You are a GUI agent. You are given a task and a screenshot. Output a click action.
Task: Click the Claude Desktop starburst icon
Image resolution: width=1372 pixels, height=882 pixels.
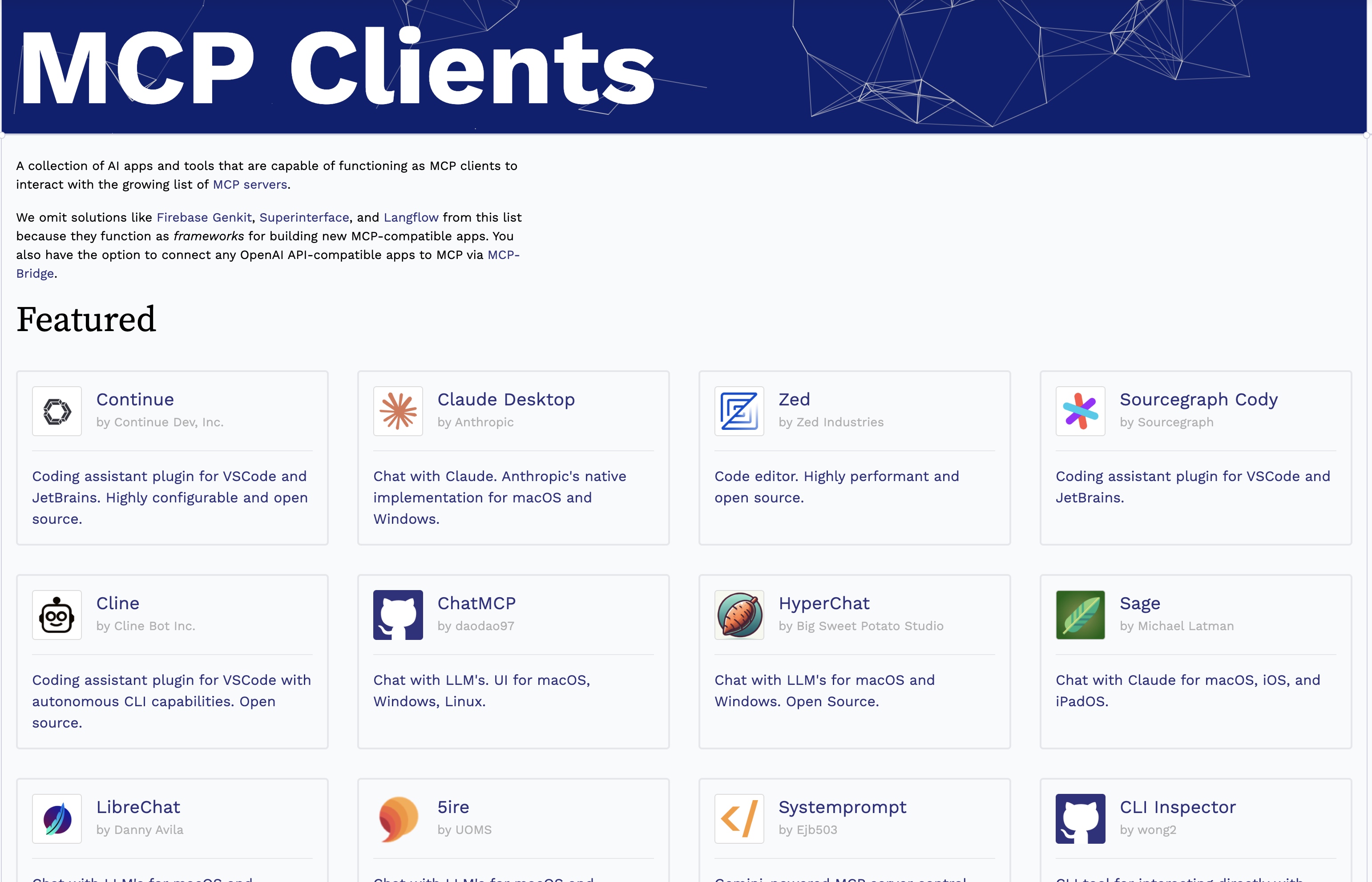(398, 411)
